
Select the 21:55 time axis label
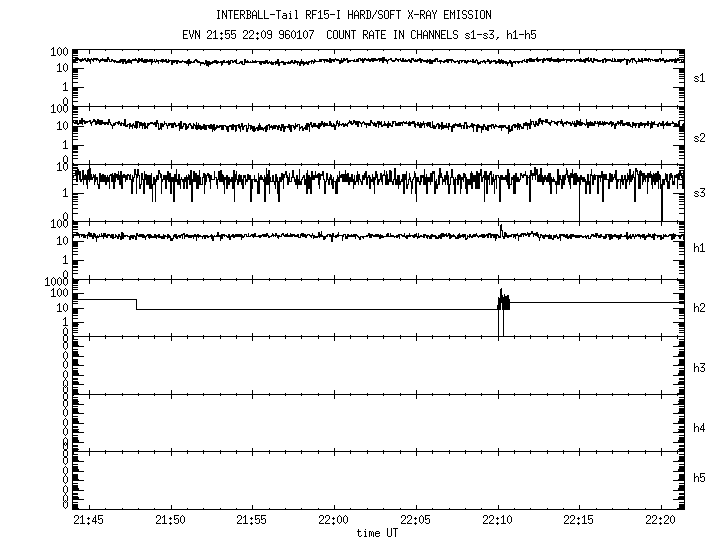coord(252,520)
